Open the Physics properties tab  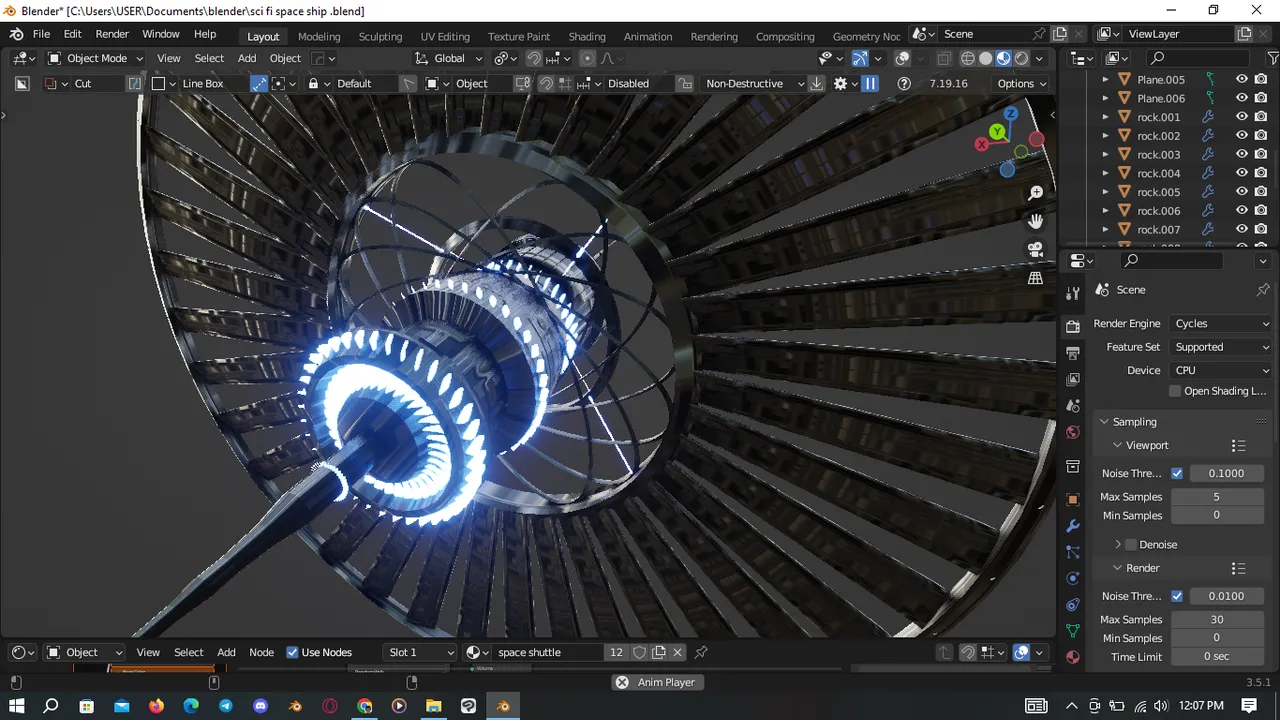(x=1073, y=578)
